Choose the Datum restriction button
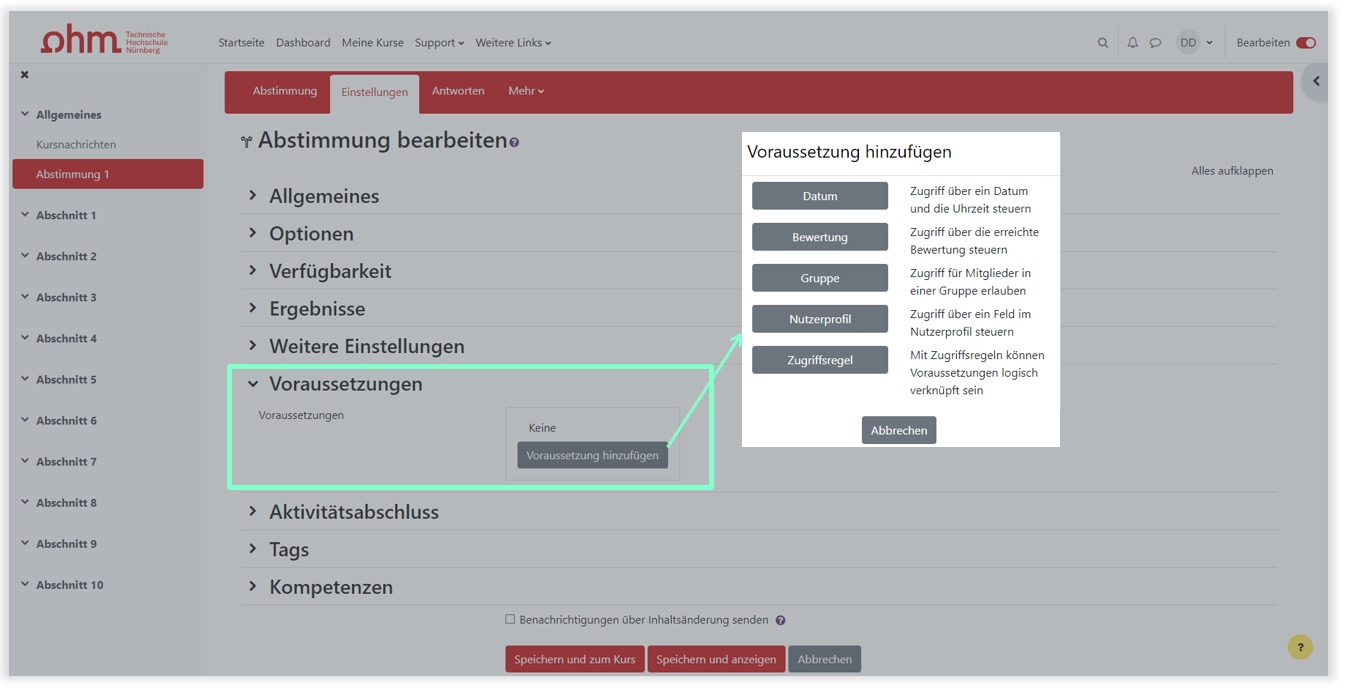Image resolution: width=1349 pixels, height=696 pixels. pos(819,196)
